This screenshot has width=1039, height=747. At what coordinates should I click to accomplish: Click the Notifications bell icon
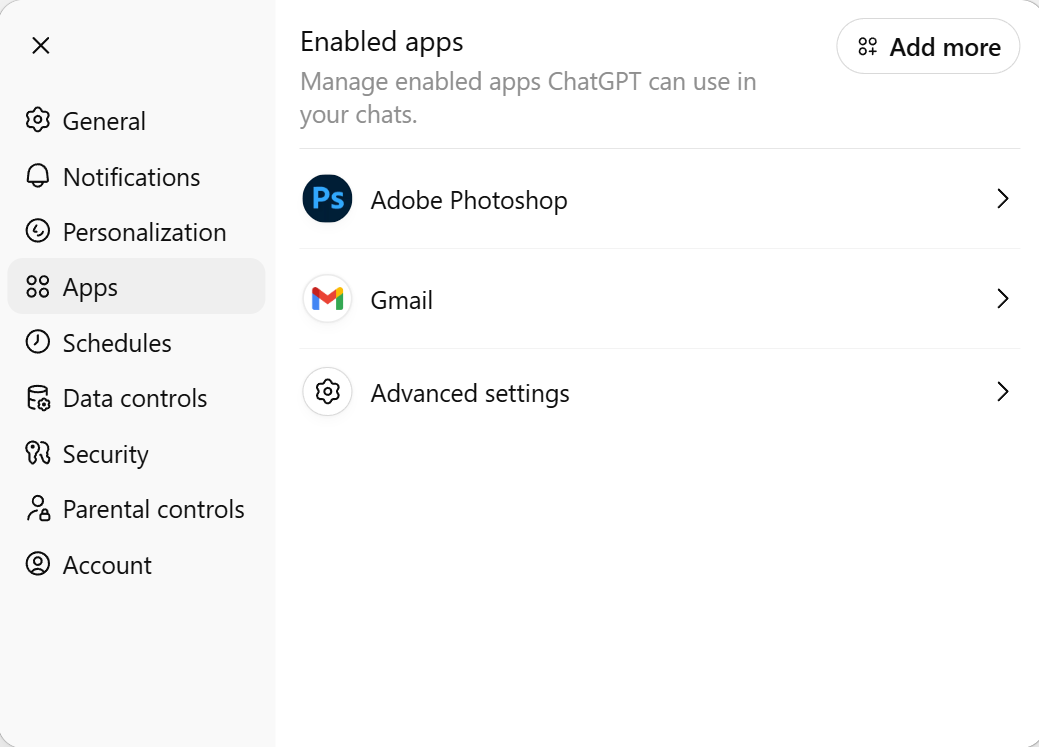pyautogui.click(x=38, y=177)
